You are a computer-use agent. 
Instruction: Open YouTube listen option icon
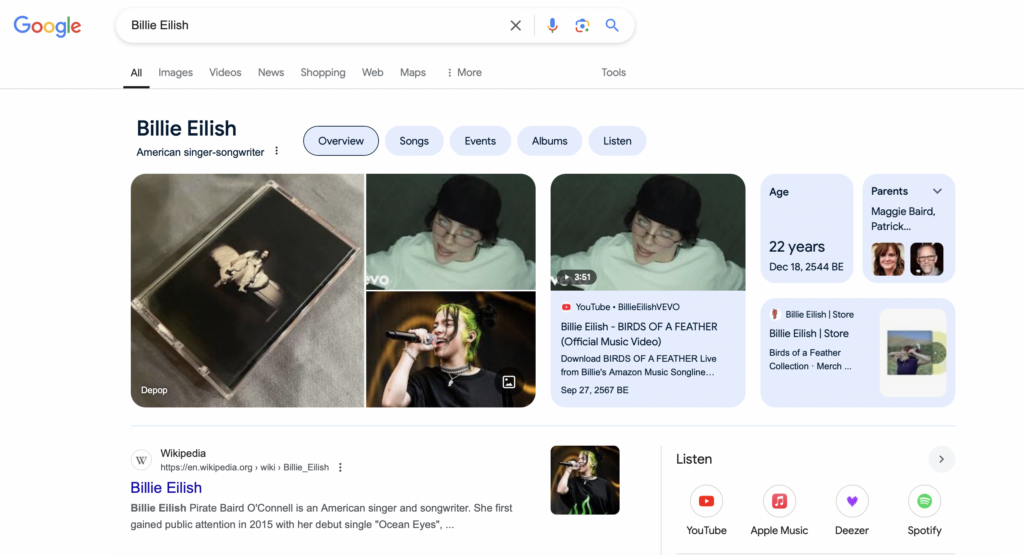706,501
